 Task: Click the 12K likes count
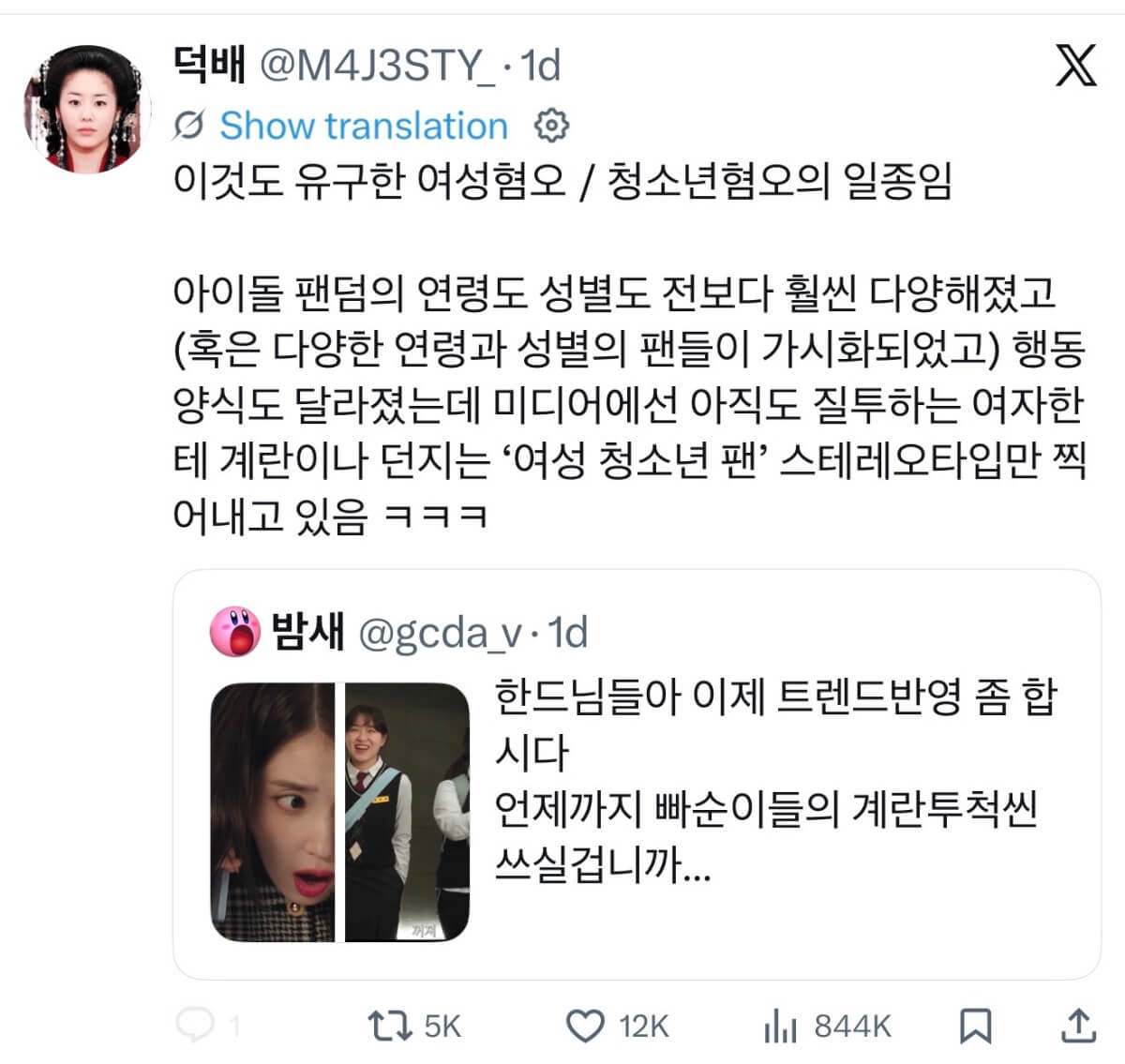pos(644,1027)
